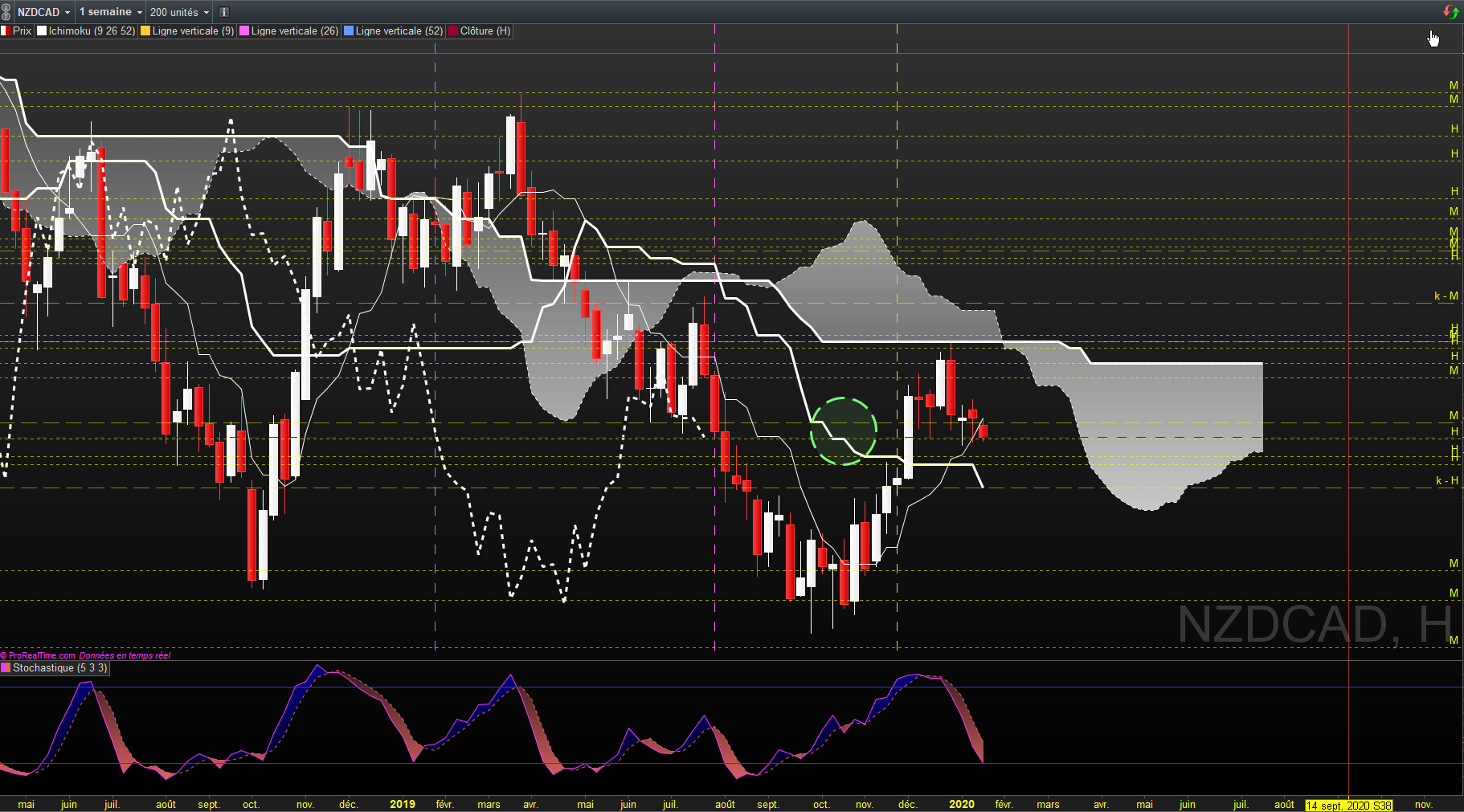The width and height of the screenshot is (1464, 812).
Task: Click the green dashed circle annotation
Action: [843, 431]
